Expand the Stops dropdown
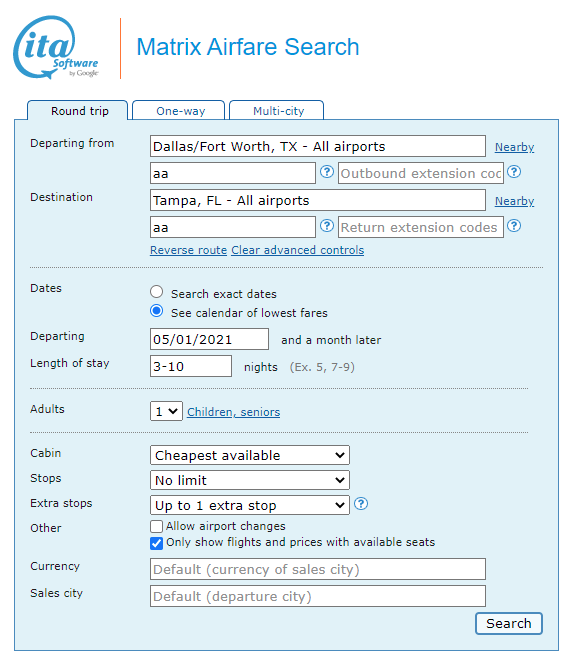This screenshot has width=573, height=662. click(x=250, y=480)
